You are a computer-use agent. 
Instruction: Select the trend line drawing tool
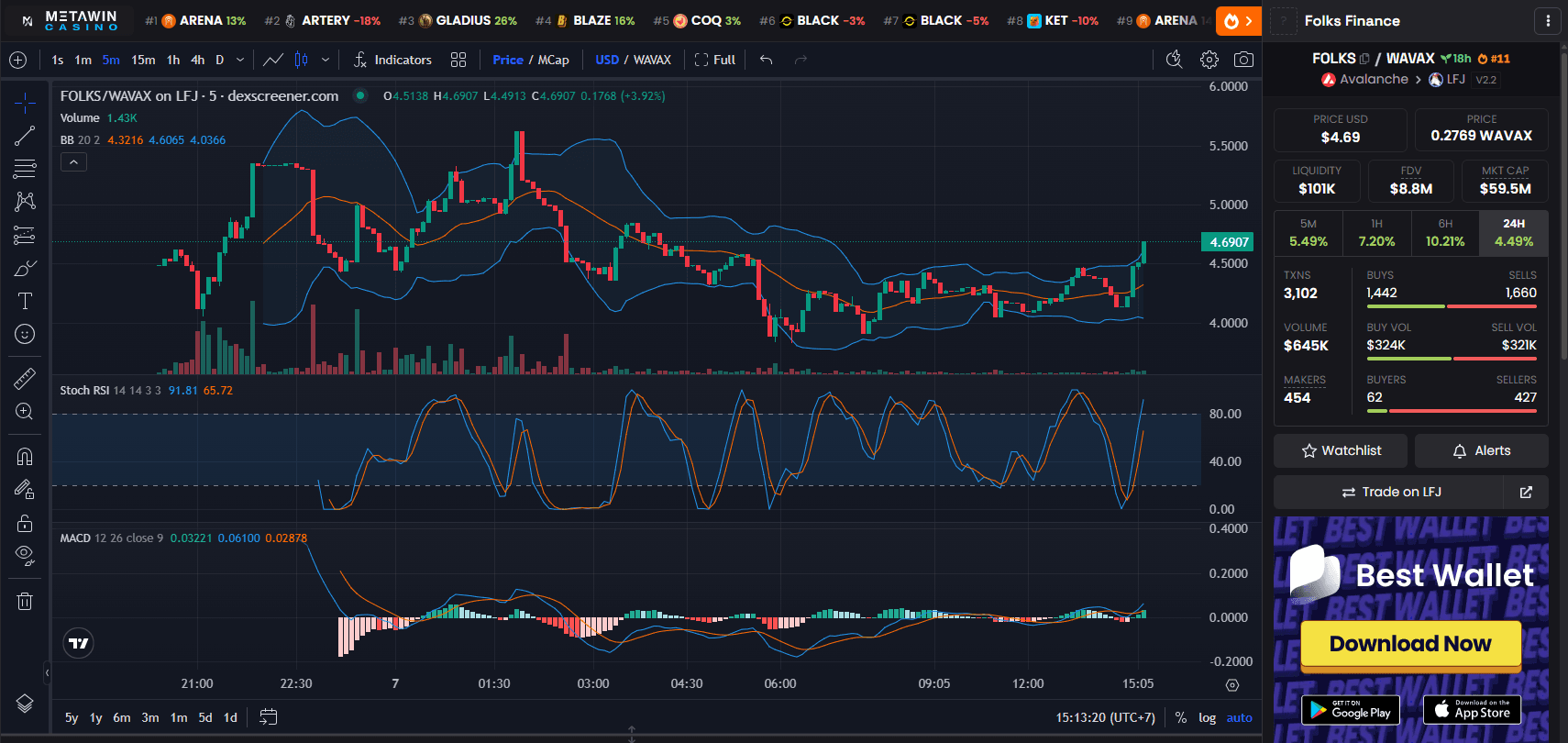pyautogui.click(x=25, y=136)
